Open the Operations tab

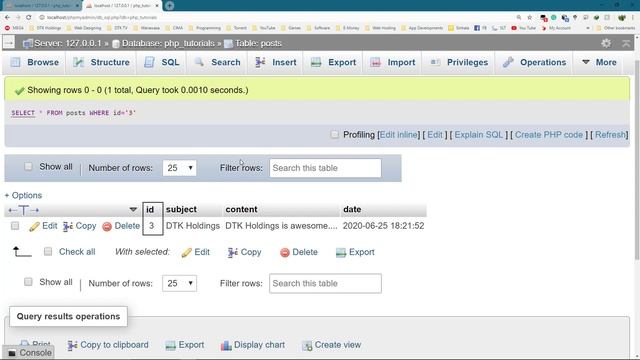coord(534,62)
